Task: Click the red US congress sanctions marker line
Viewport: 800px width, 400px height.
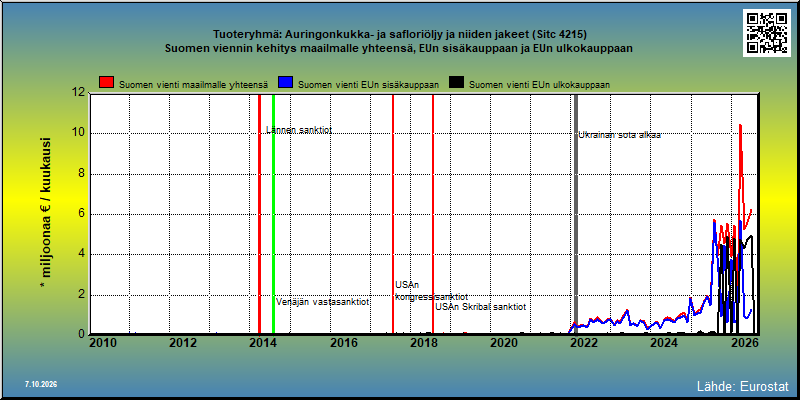Action: coord(393,214)
